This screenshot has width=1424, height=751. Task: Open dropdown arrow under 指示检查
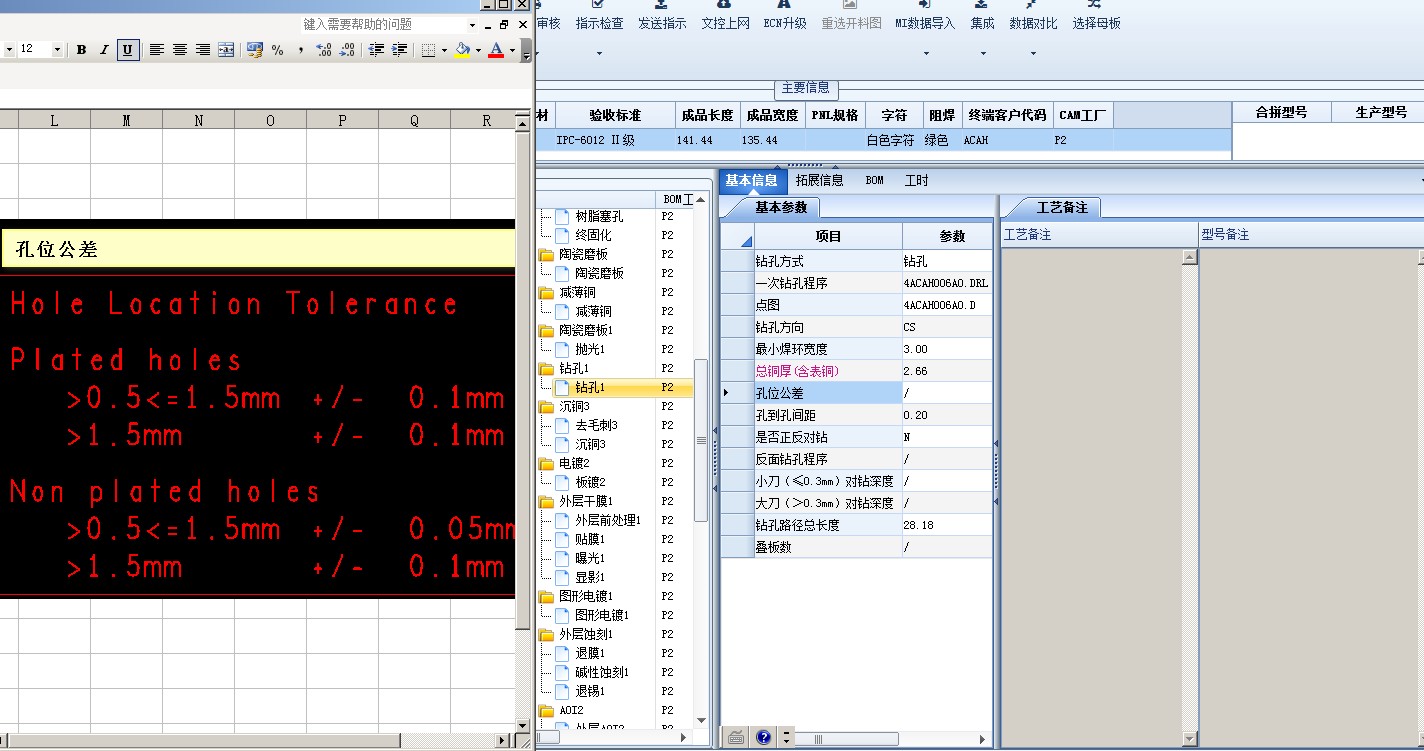point(599,53)
